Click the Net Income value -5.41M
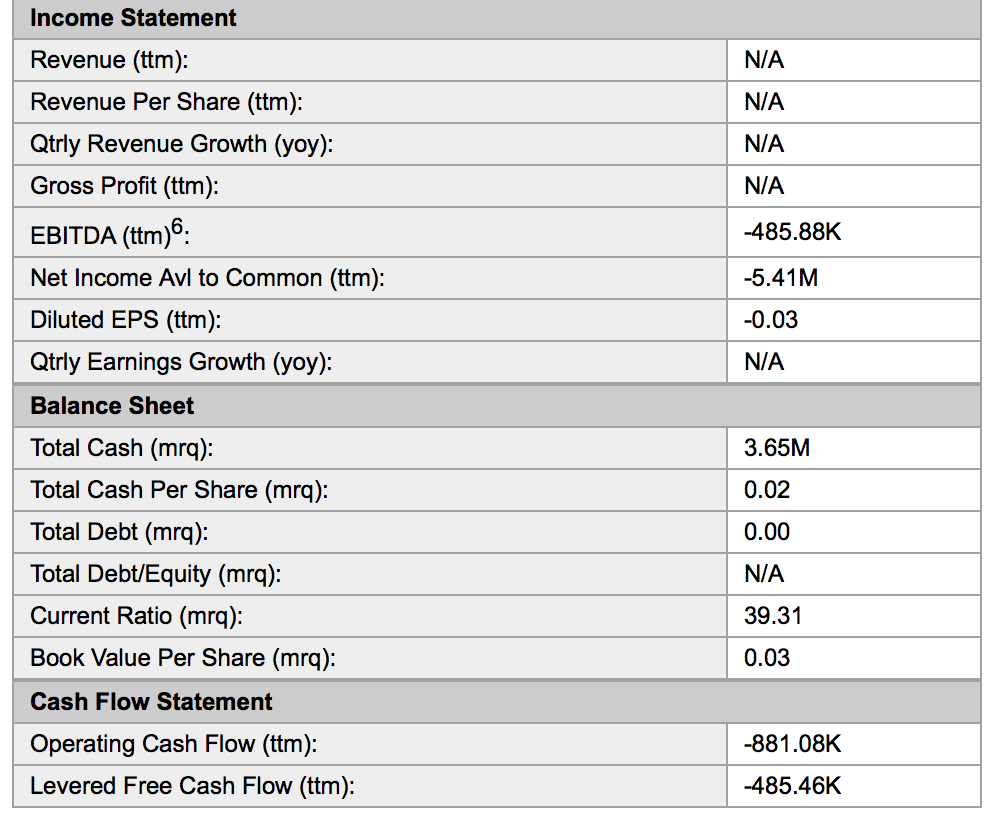Viewport: 994px width, 824px height. [x=780, y=278]
